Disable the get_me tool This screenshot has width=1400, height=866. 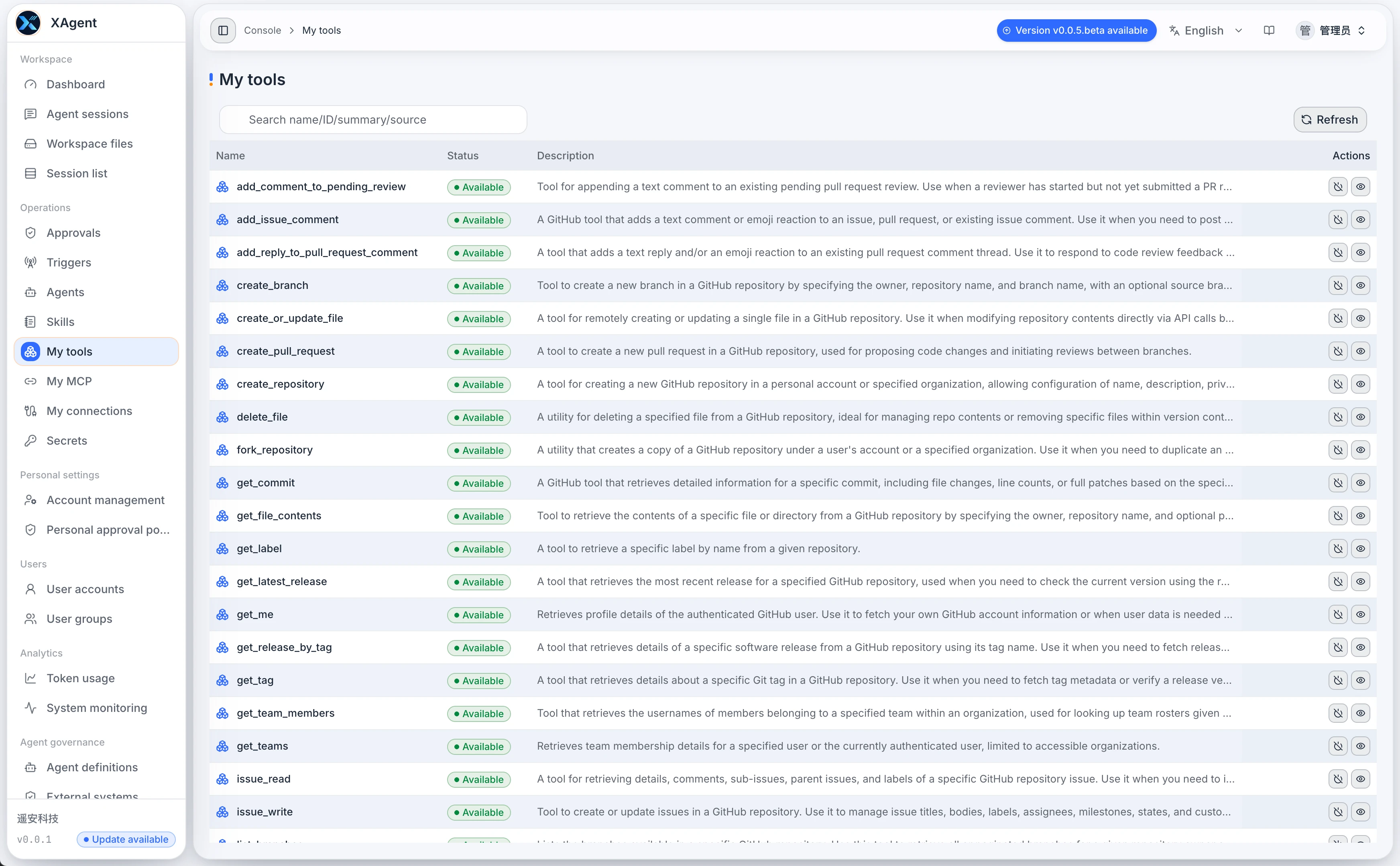(1337, 614)
